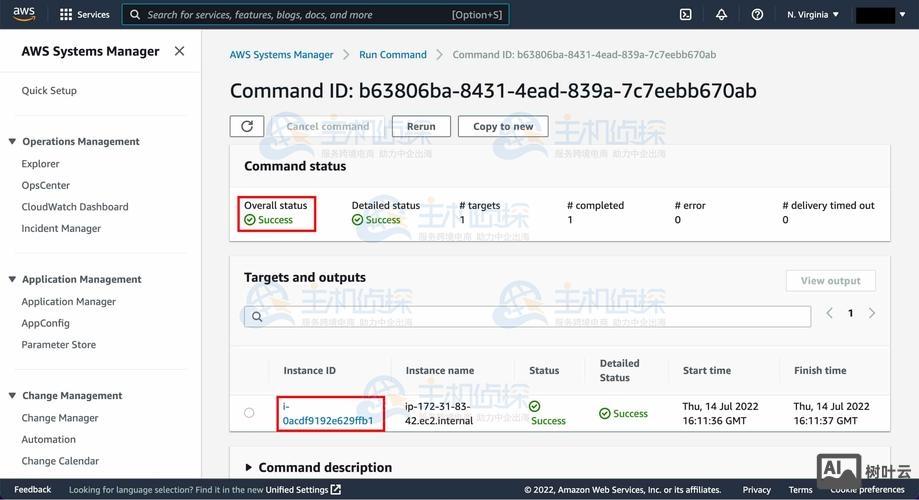Viewport: 919px width, 500px height.
Task: Open the help question mark icon
Action: tap(757, 15)
